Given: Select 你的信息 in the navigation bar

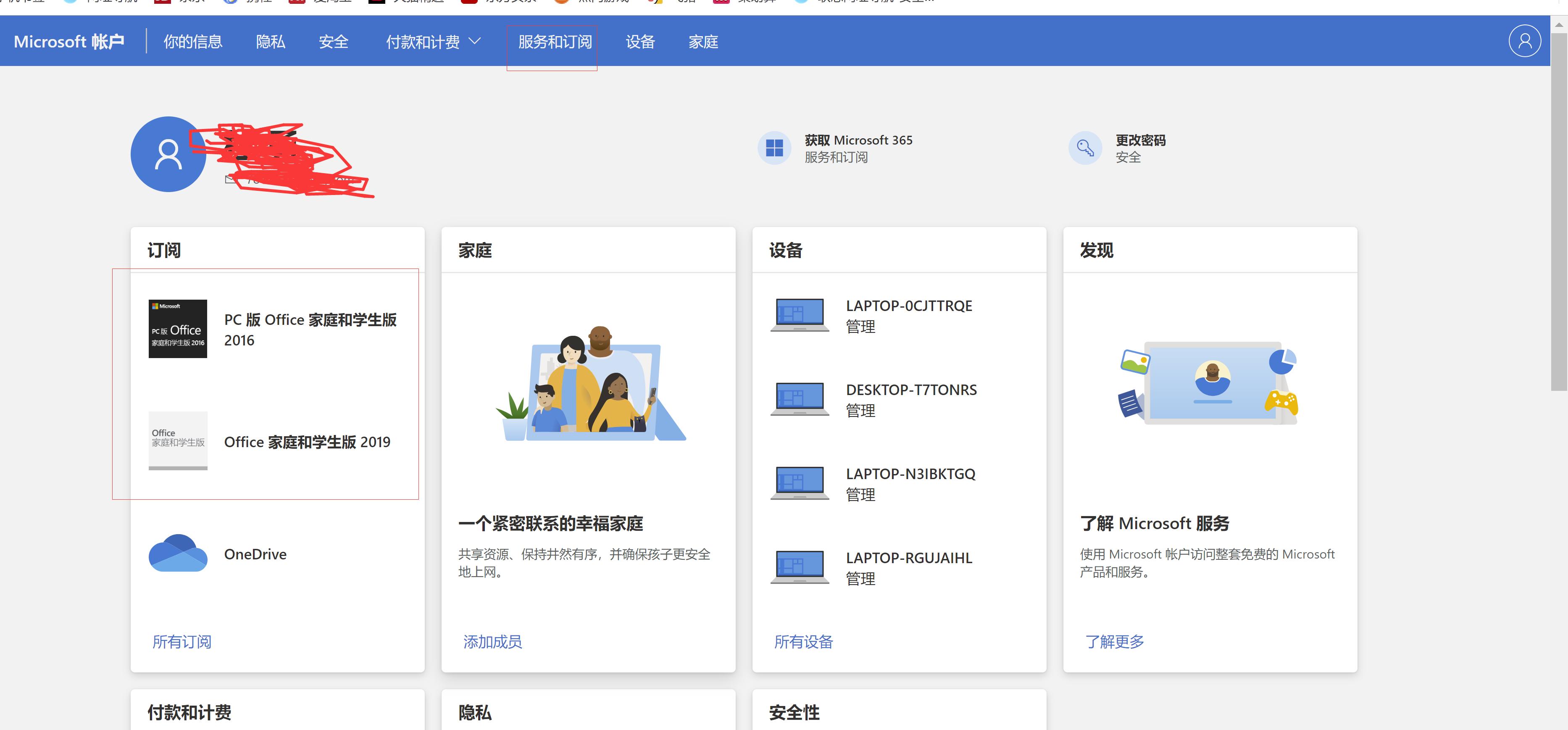Looking at the screenshot, I should tap(193, 42).
